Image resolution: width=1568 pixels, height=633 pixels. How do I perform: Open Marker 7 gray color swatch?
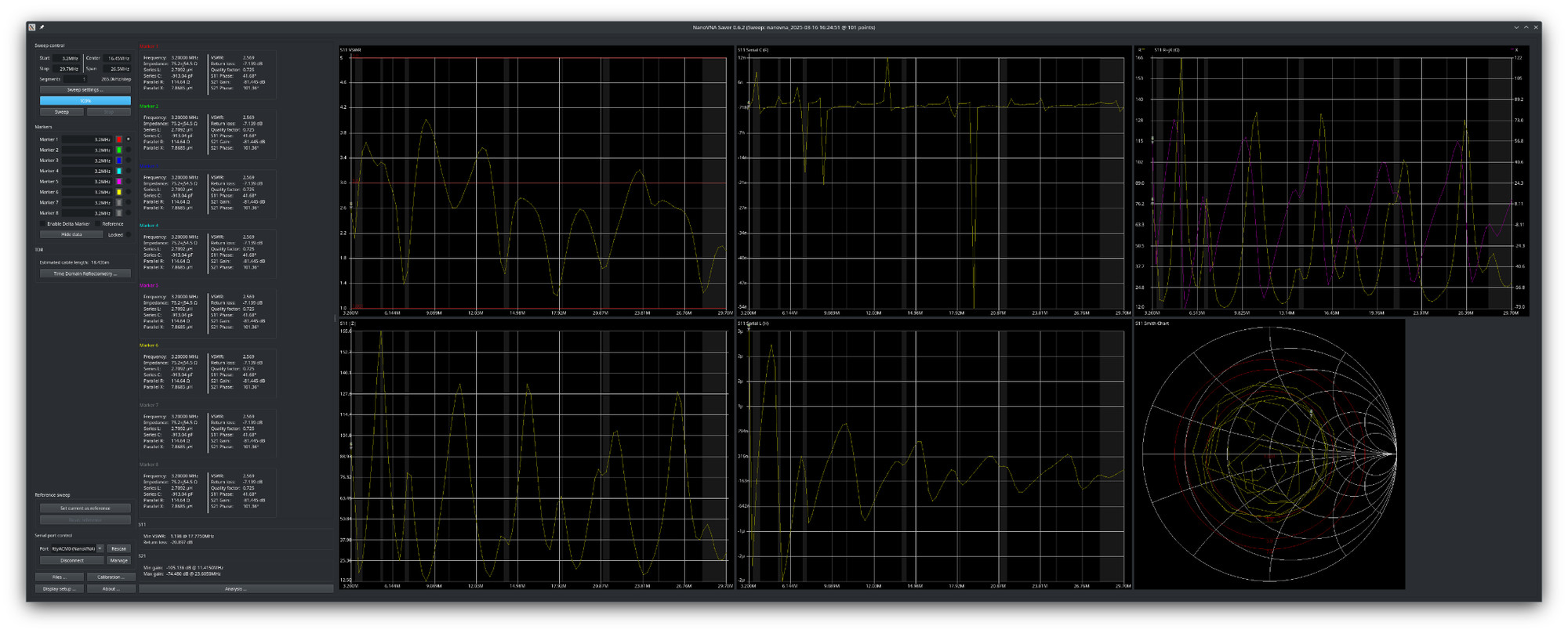pyautogui.click(x=119, y=202)
